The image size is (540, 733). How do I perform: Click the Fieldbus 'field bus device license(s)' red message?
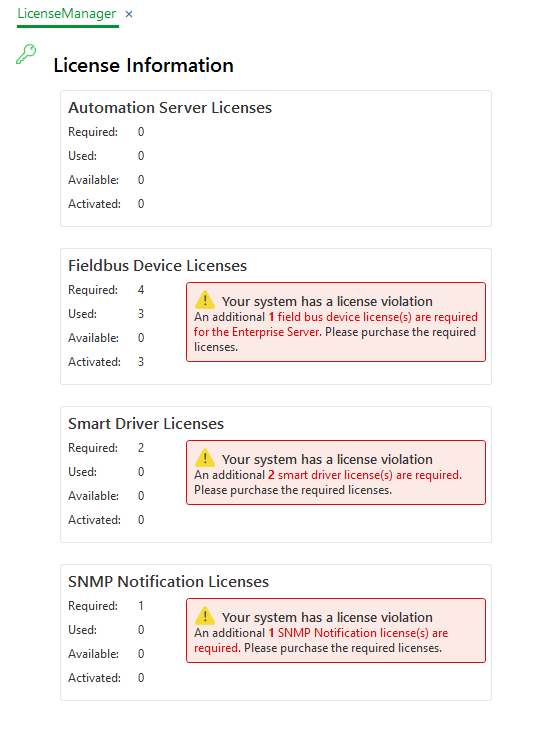point(336,324)
